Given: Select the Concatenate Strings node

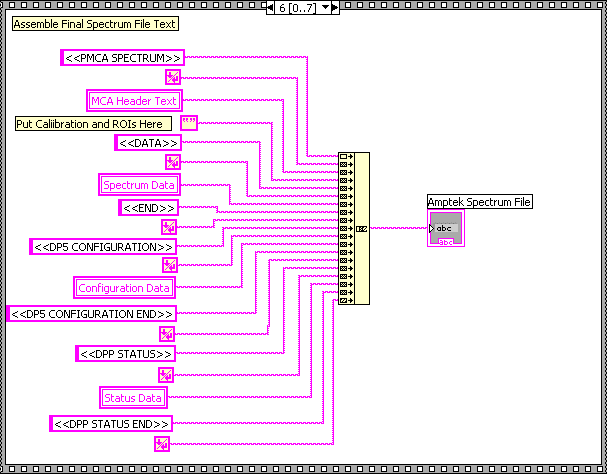Looking at the screenshot, I should point(354,228).
